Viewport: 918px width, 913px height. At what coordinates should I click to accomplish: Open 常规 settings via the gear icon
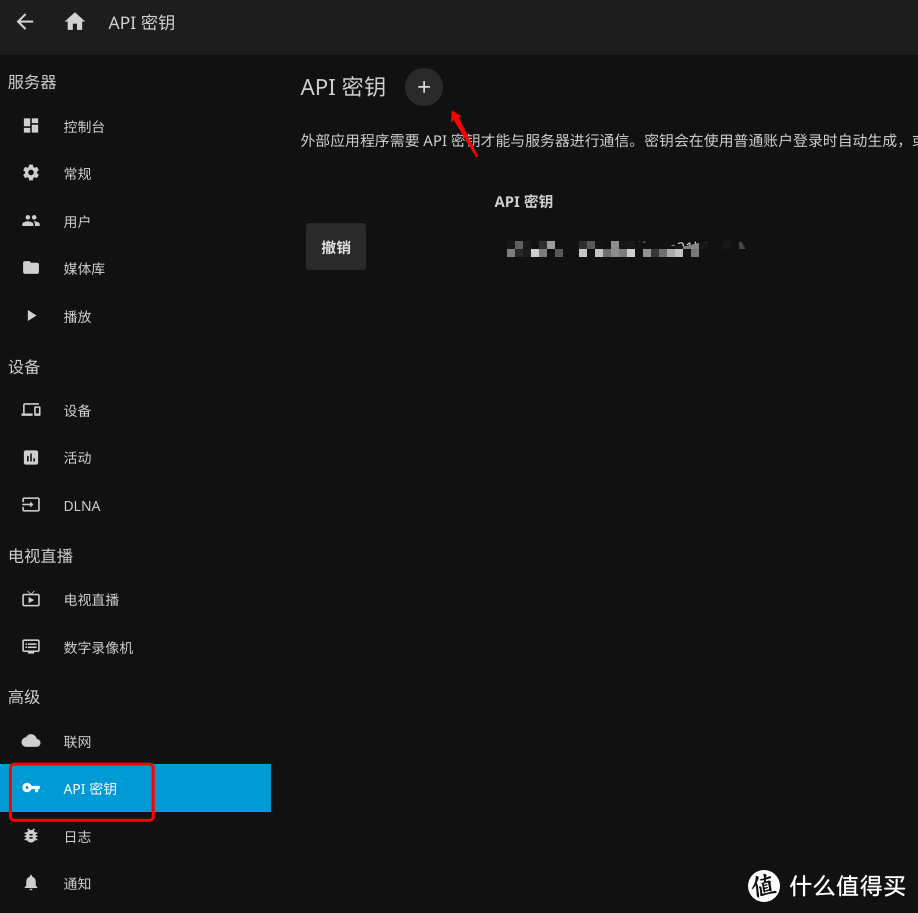31,173
